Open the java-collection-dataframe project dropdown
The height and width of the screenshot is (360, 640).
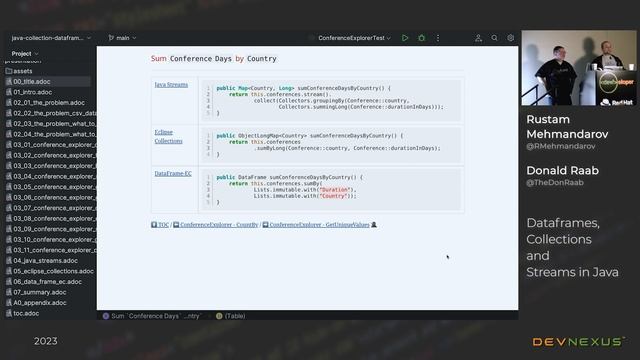51,38
